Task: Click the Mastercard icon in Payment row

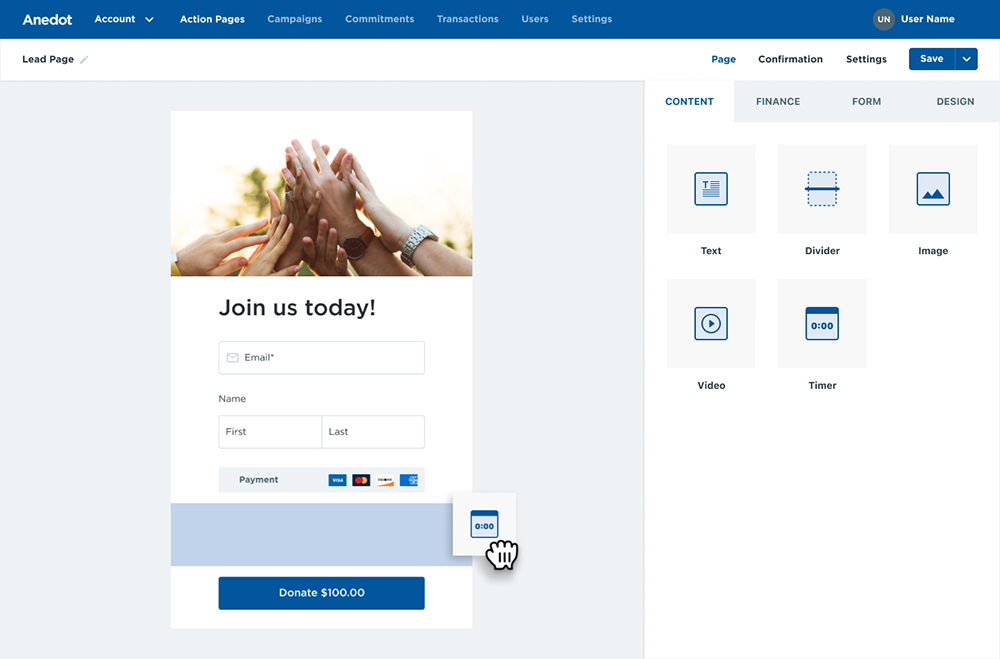Action: [x=361, y=480]
